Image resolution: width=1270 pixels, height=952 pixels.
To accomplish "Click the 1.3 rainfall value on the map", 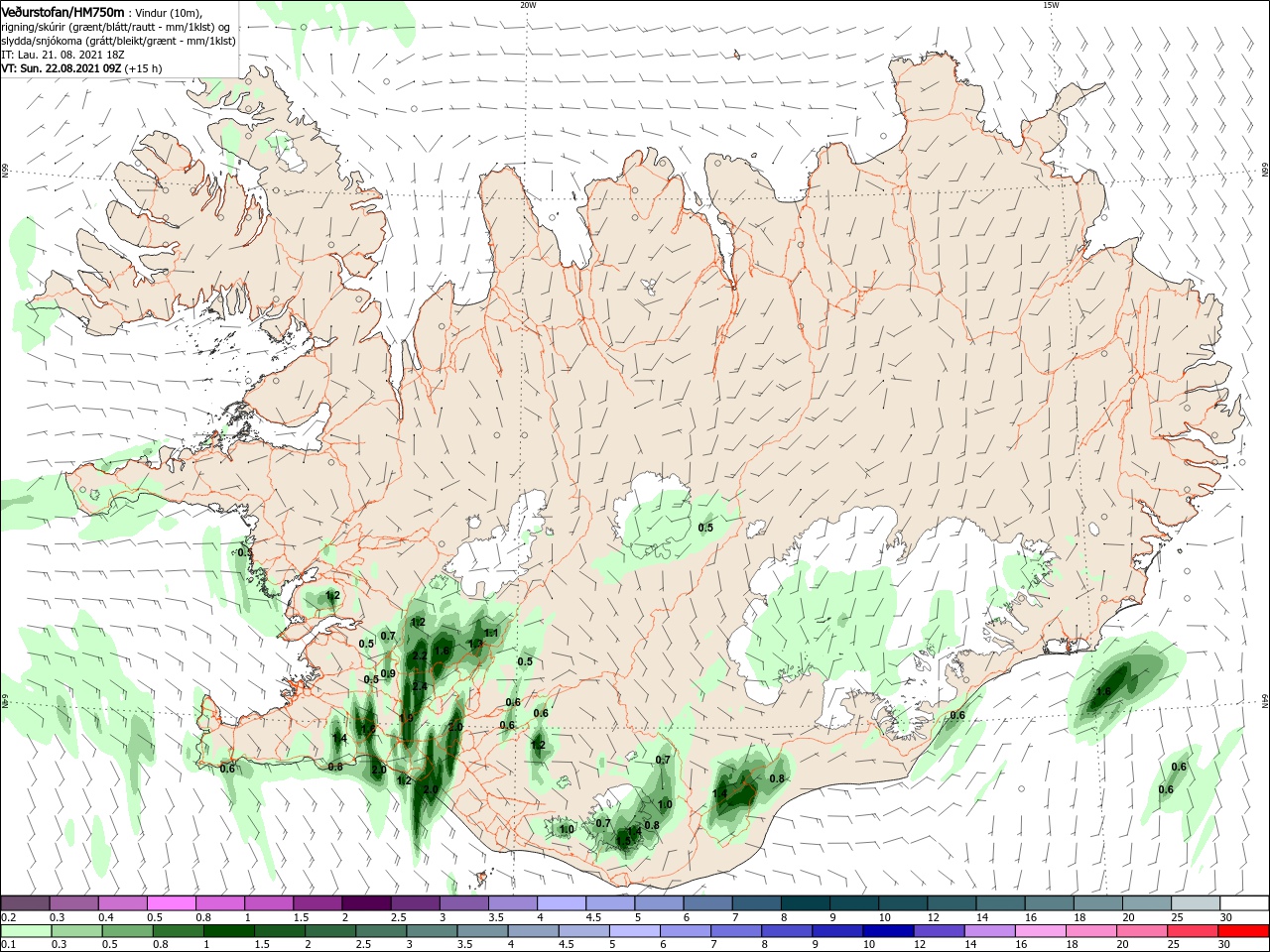I will (x=475, y=644).
